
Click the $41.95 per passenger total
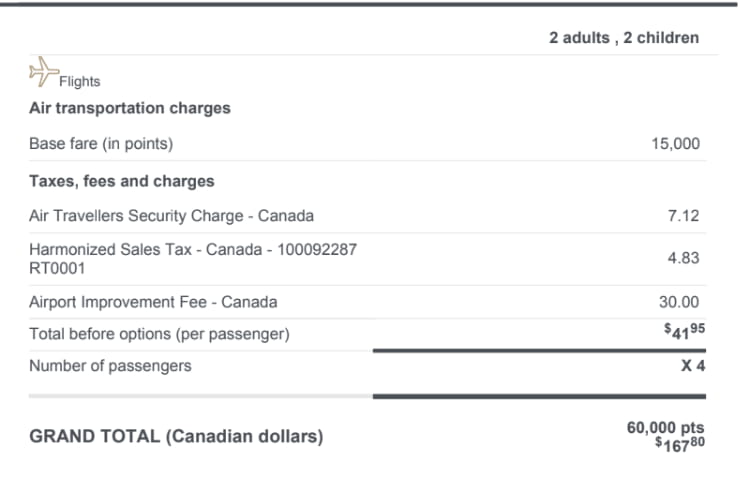(x=683, y=334)
